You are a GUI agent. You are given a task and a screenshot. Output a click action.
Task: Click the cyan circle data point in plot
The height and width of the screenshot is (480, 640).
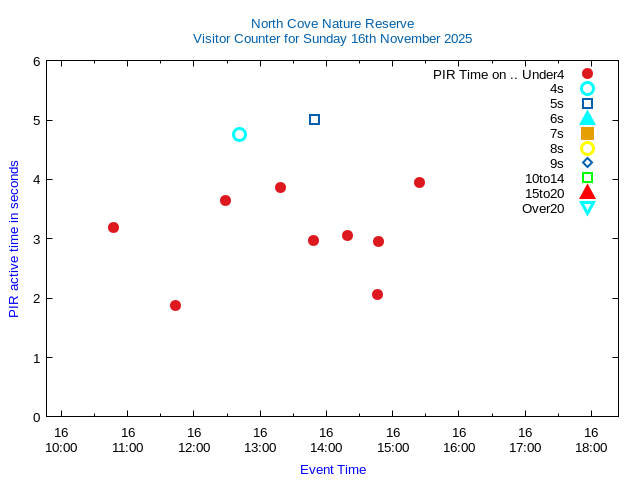[x=239, y=134]
